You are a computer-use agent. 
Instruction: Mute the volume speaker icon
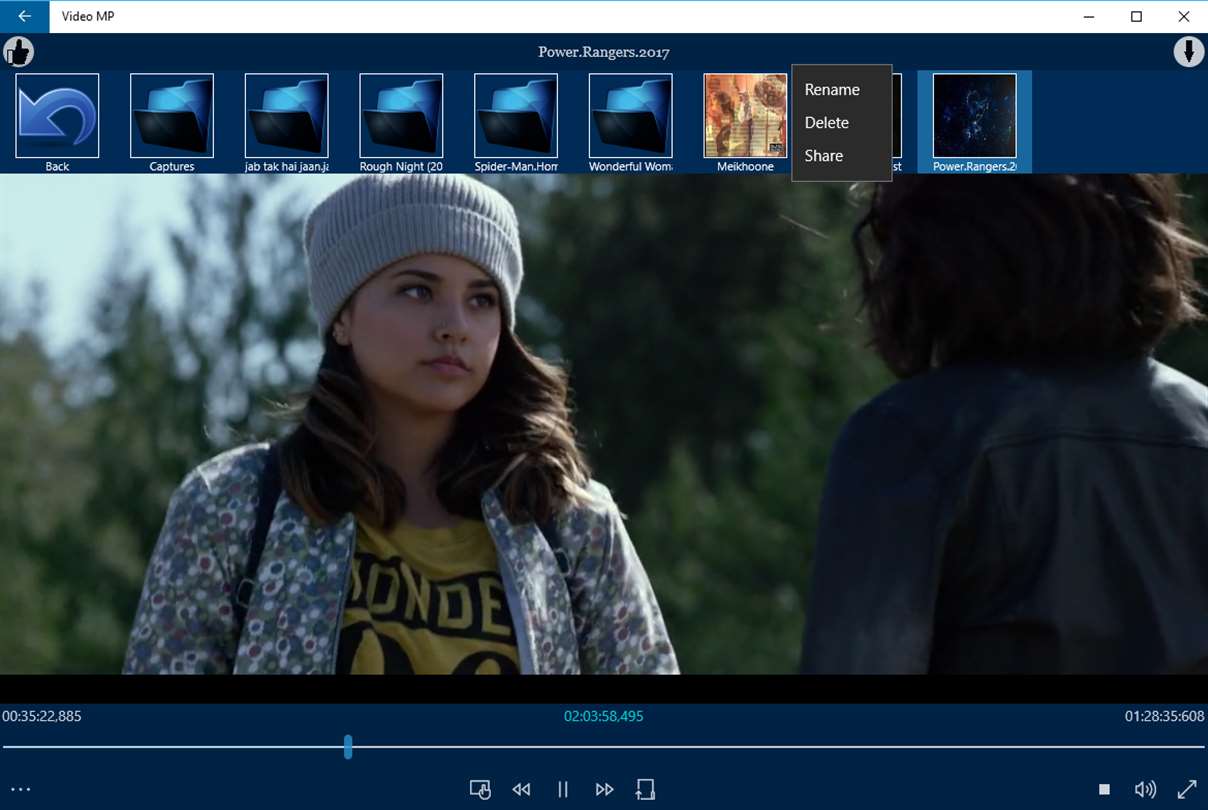coord(1145,789)
